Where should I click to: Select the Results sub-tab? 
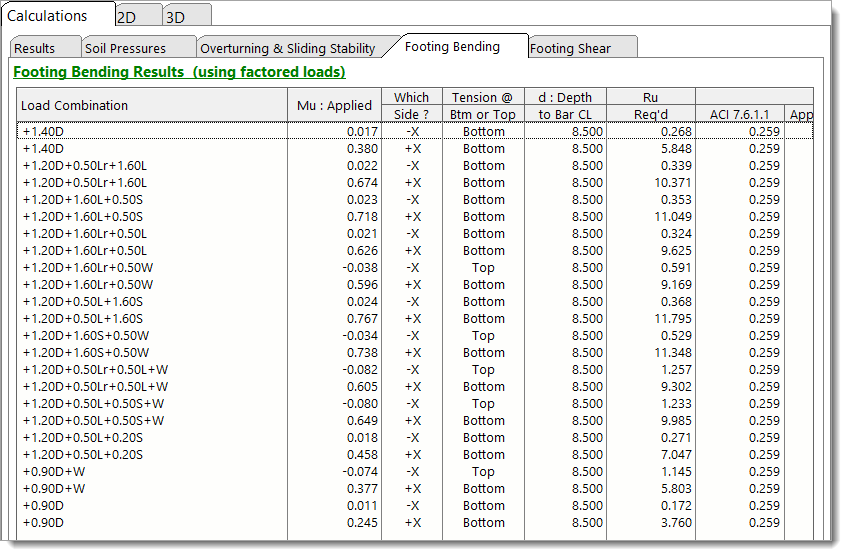(x=36, y=48)
